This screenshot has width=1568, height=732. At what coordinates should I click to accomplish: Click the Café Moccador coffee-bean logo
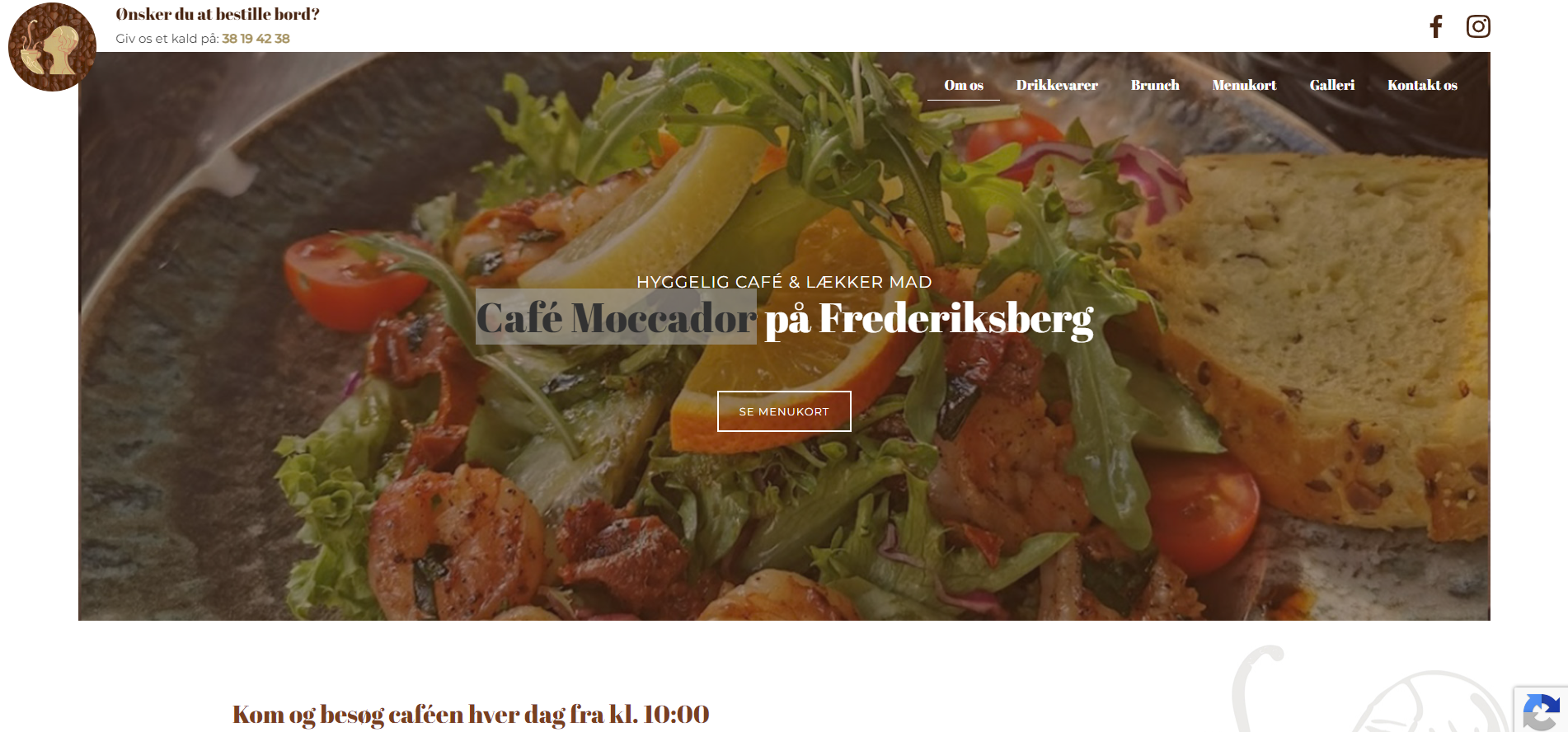(x=53, y=47)
